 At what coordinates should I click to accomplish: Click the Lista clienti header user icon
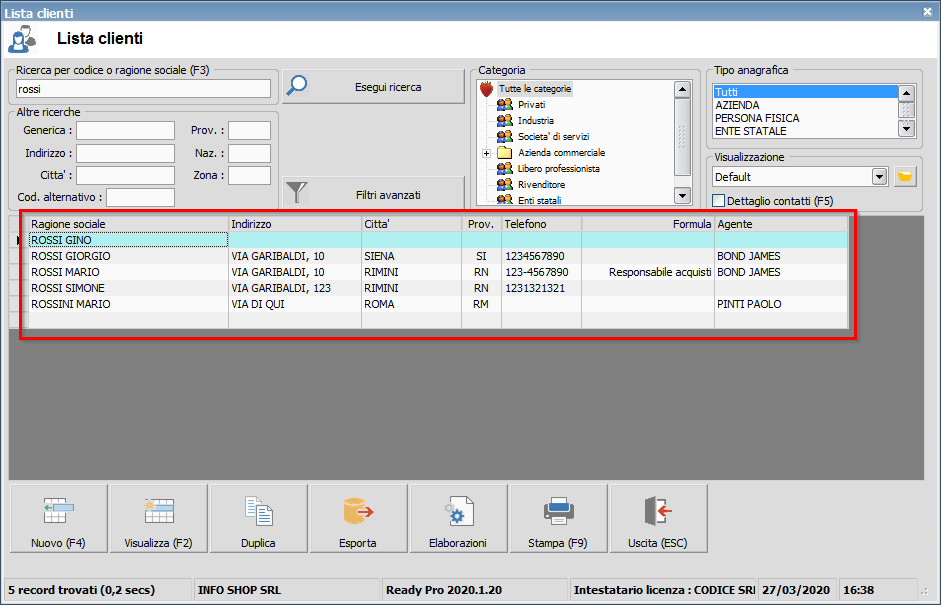point(22,39)
